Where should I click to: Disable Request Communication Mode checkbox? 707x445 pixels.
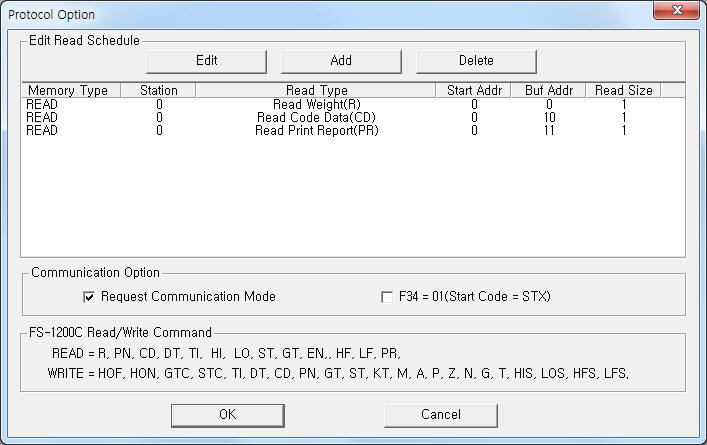[89, 297]
